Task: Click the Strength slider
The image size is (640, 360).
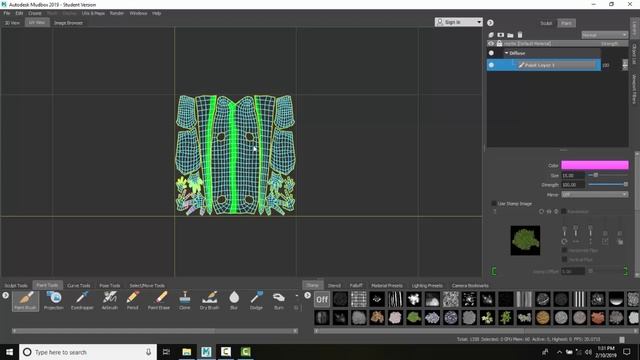Action: click(x=607, y=184)
